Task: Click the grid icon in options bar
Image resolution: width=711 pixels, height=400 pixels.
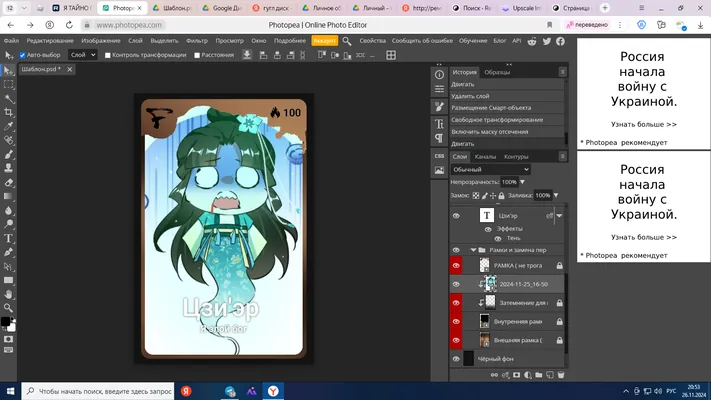Action: tap(391, 55)
